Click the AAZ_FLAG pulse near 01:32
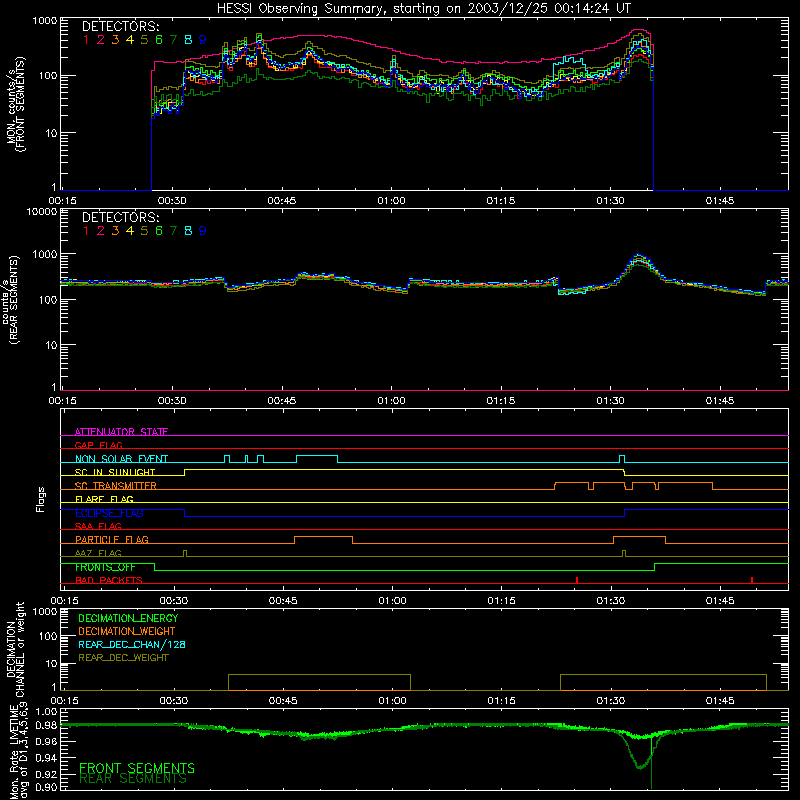The width and height of the screenshot is (800, 800). pyautogui.click(x=624, y=554)
